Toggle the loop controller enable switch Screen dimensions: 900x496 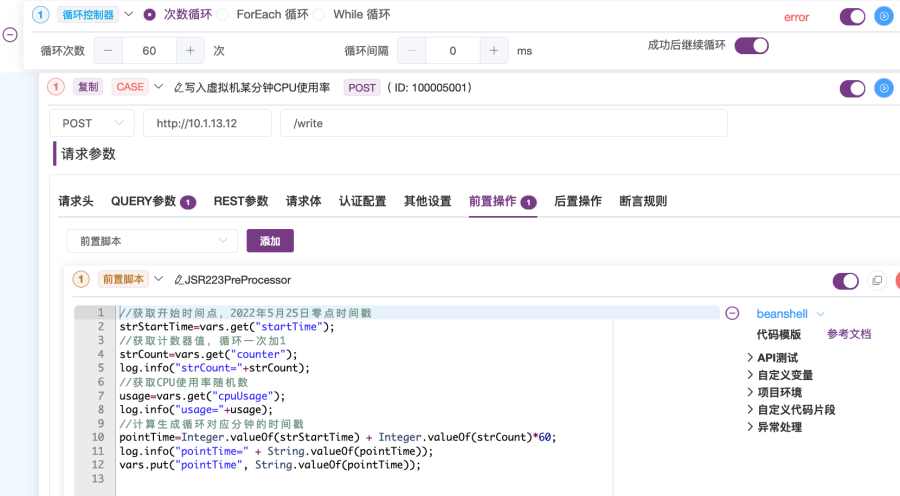[852, 17]
